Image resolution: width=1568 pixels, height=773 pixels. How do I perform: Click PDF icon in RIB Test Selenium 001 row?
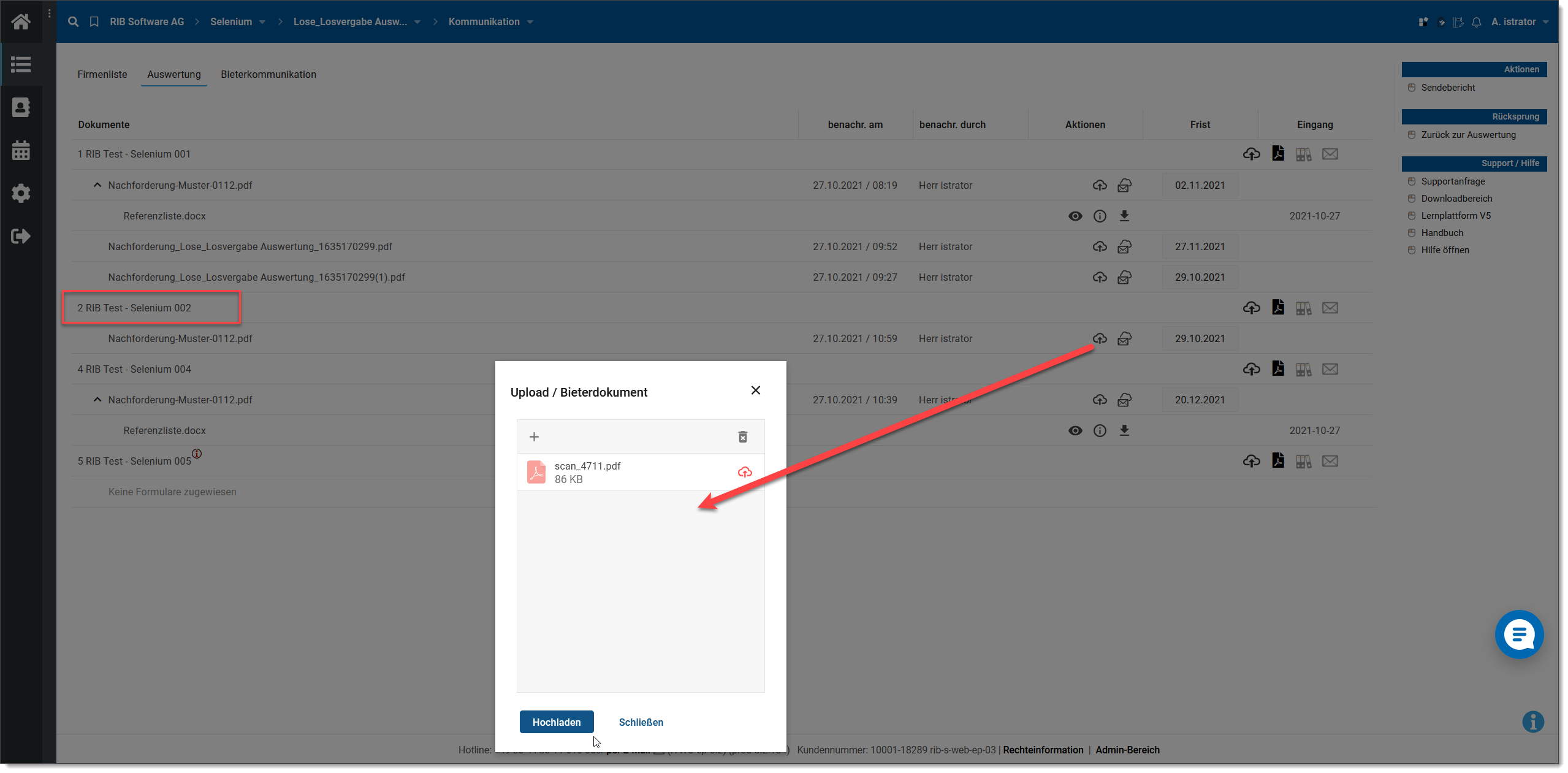click(x=1277, y=153)
